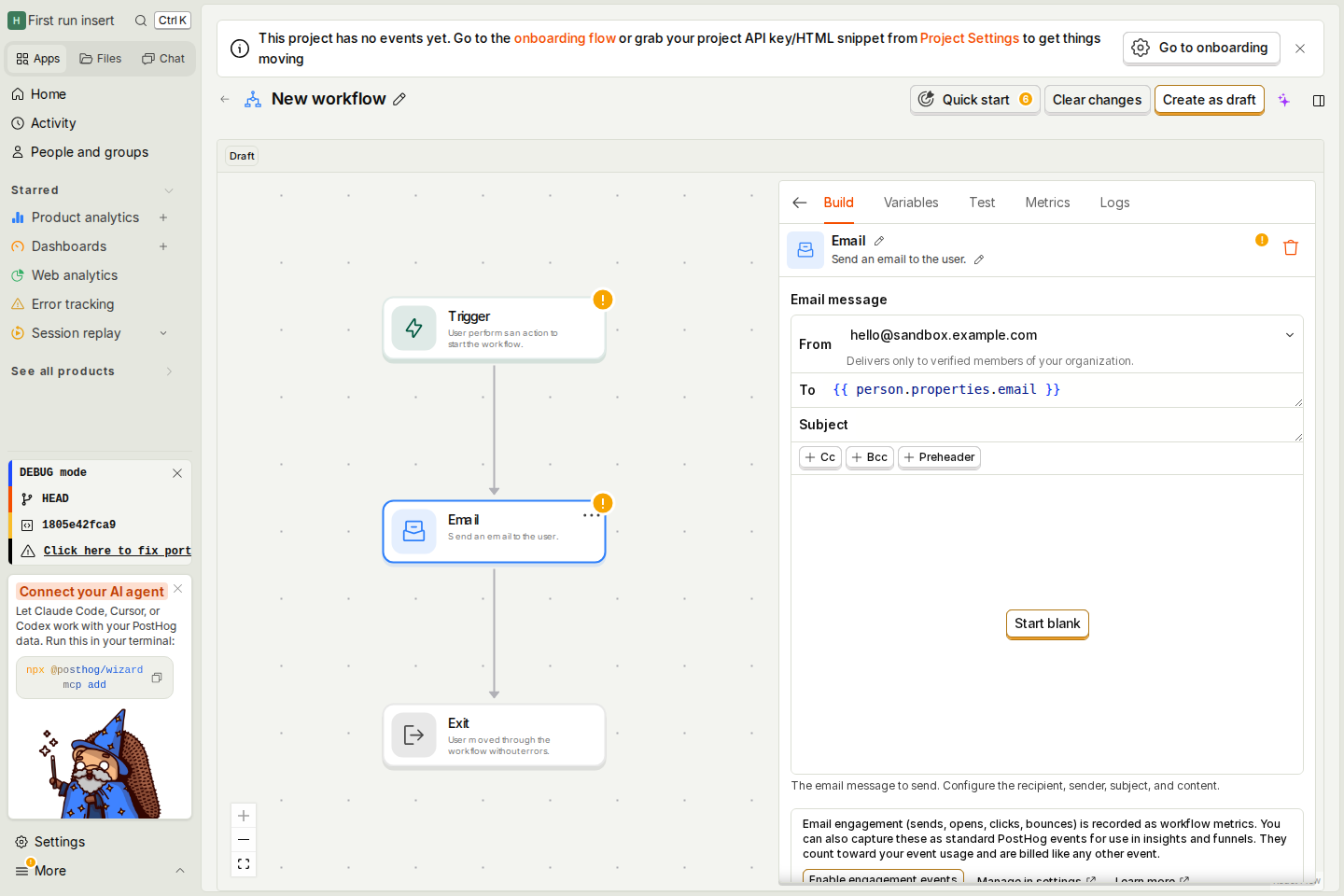Dismiss the Connect your AI agent card
This screenshot has height=896, width=1344.
(x=178, y=589)
